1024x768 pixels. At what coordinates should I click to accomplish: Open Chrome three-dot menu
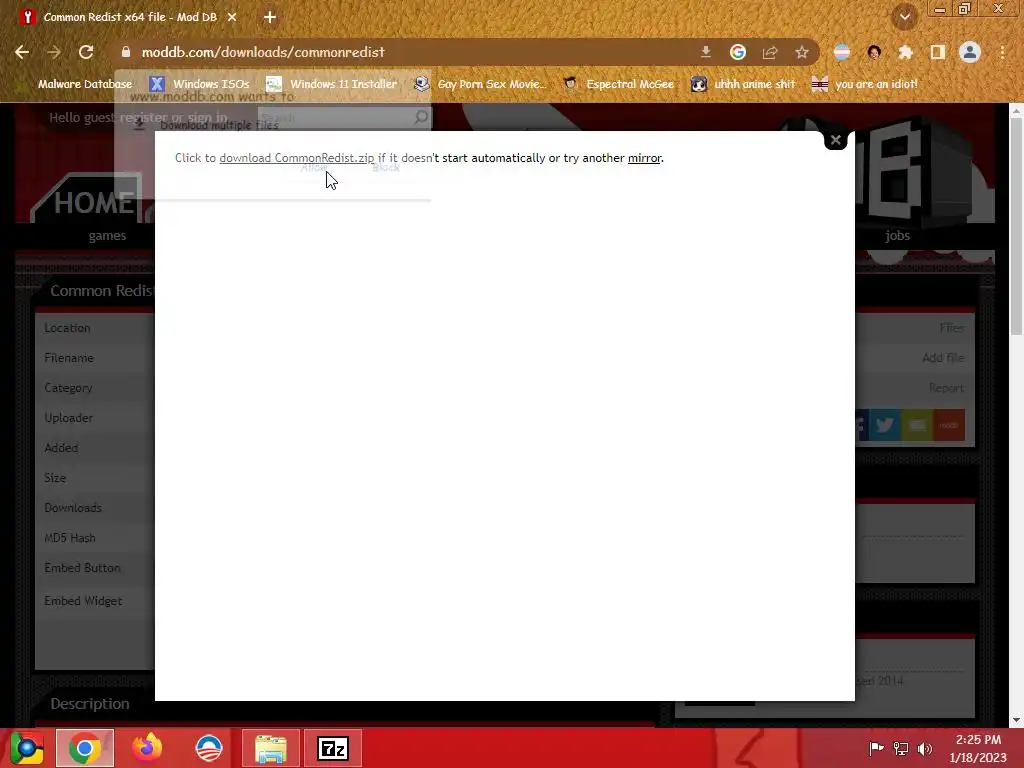coord(1002,52)
